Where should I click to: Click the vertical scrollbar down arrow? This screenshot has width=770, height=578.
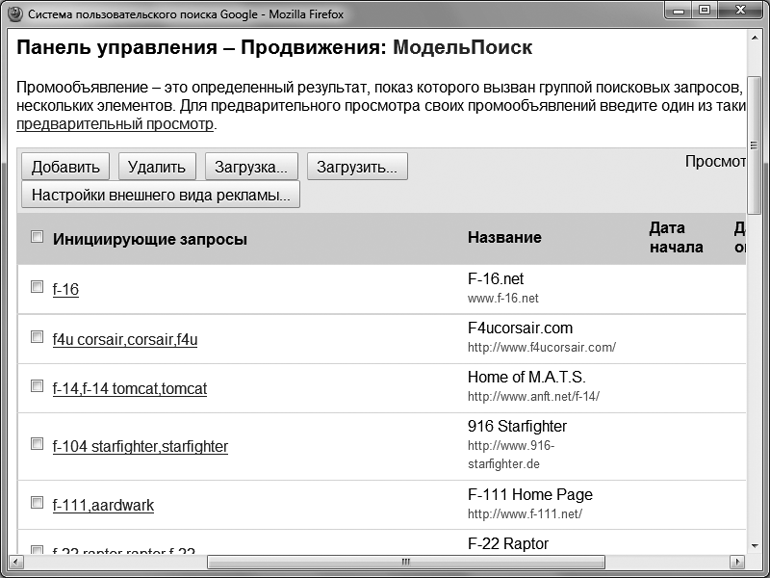[x=754, y=546]
